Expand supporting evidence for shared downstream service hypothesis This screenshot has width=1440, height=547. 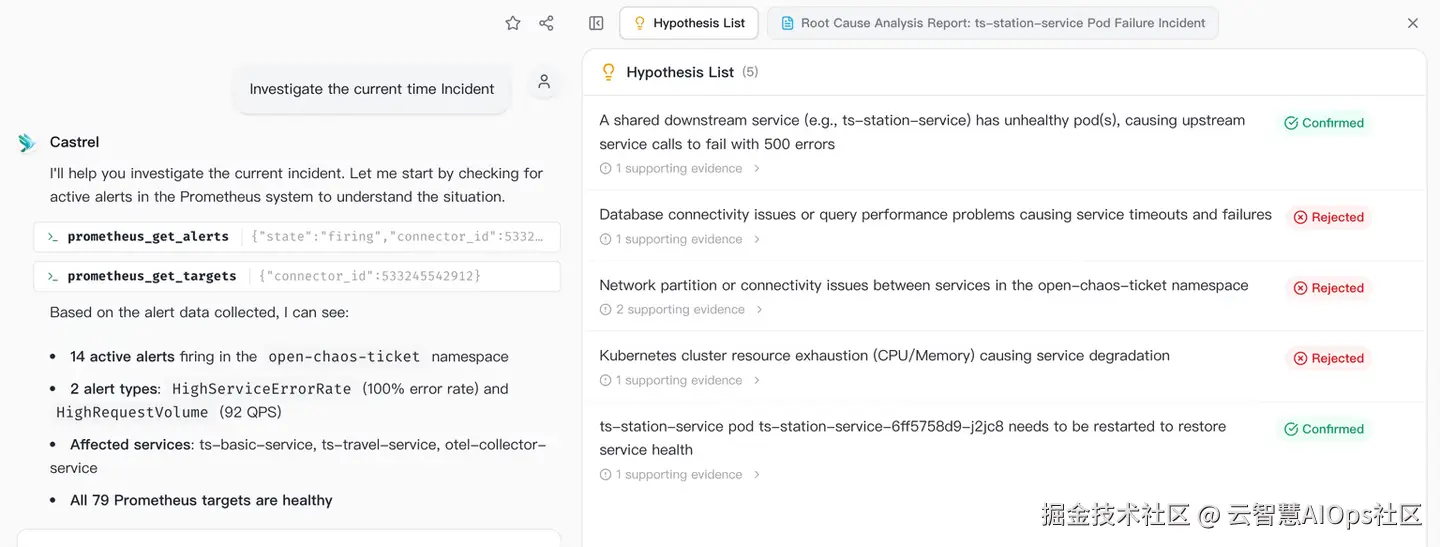point(680,169)
